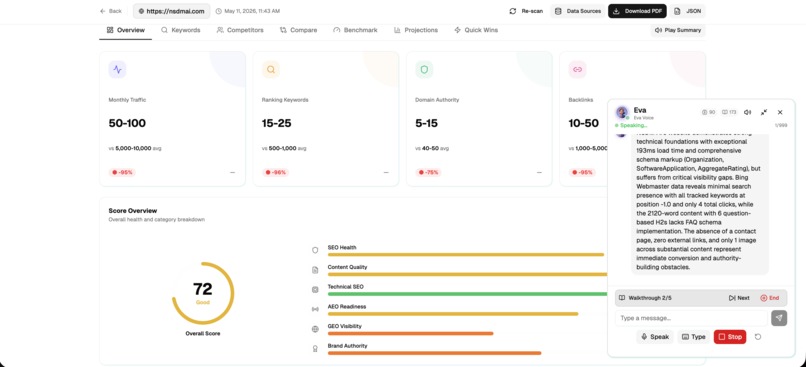This screenshot has width=806, height=367.
Task: Click Eva's avatar in the chat panel
Action: click(x=622, y=113)
